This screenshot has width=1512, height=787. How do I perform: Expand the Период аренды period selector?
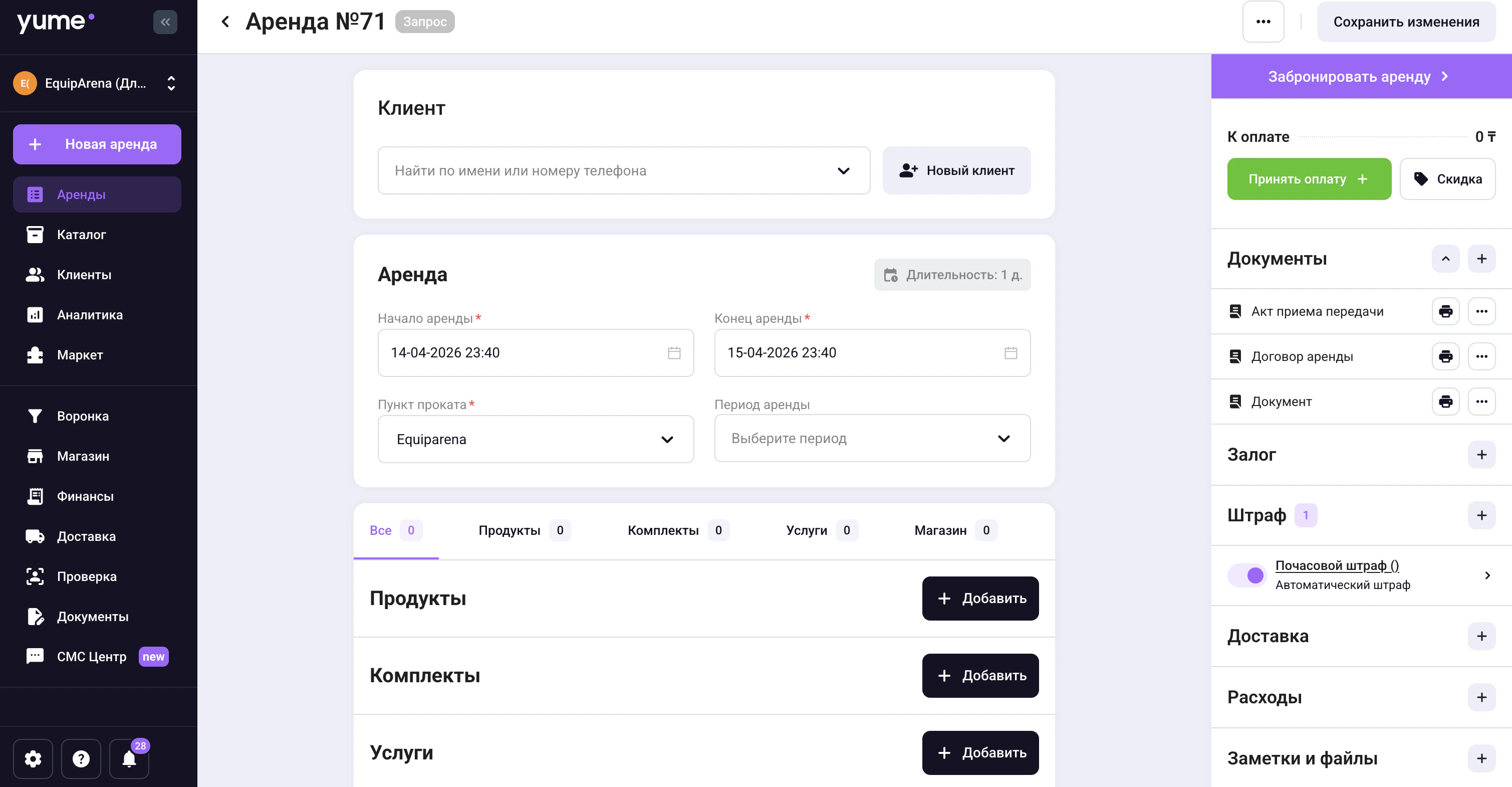pos(872,439)
